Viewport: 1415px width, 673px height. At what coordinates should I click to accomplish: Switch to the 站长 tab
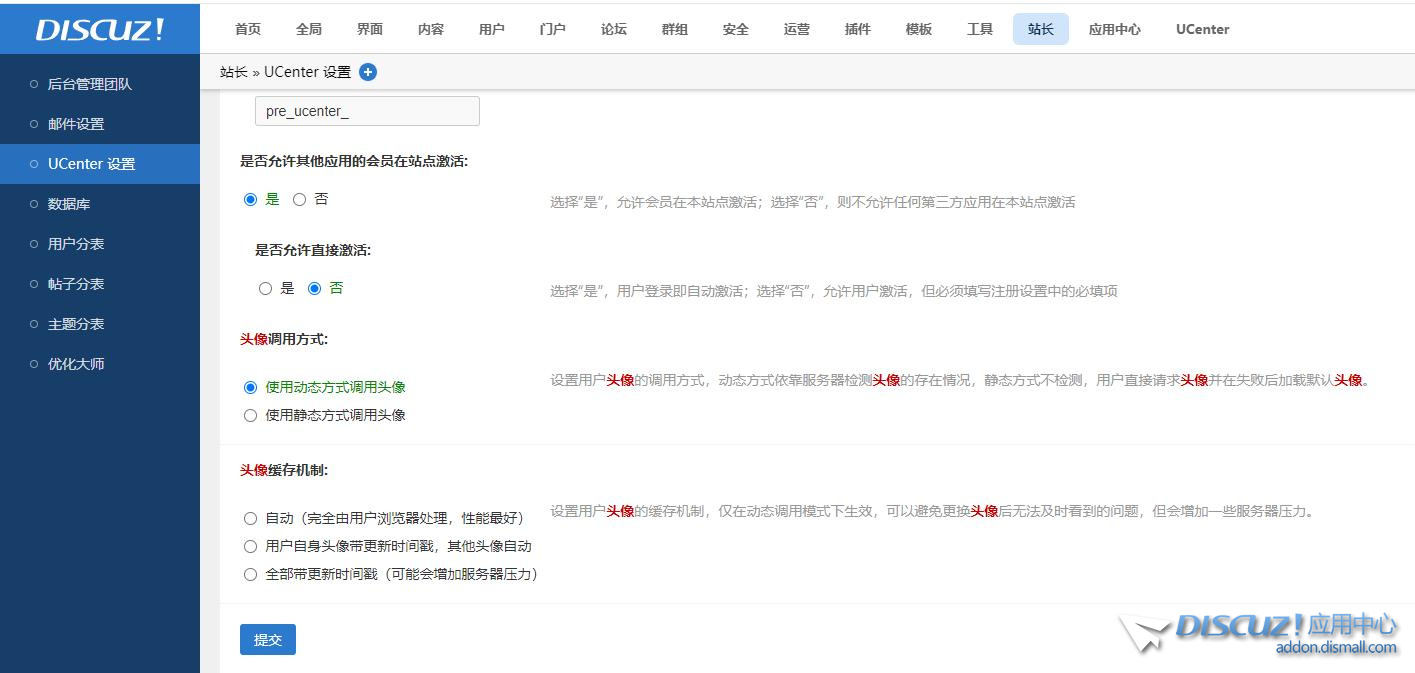[x=1040, y=29]
